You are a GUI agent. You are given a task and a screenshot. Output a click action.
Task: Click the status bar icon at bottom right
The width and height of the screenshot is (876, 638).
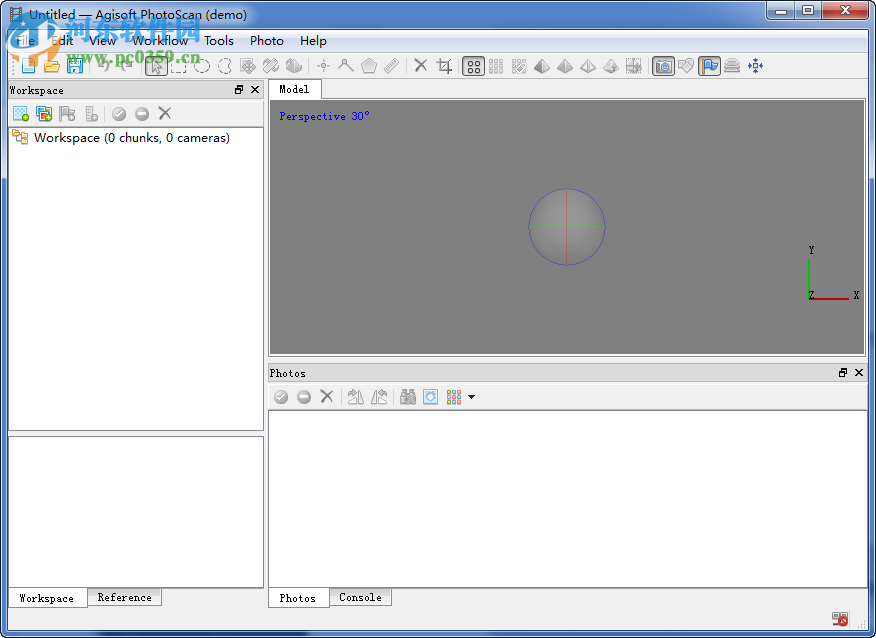coord(839,618)
